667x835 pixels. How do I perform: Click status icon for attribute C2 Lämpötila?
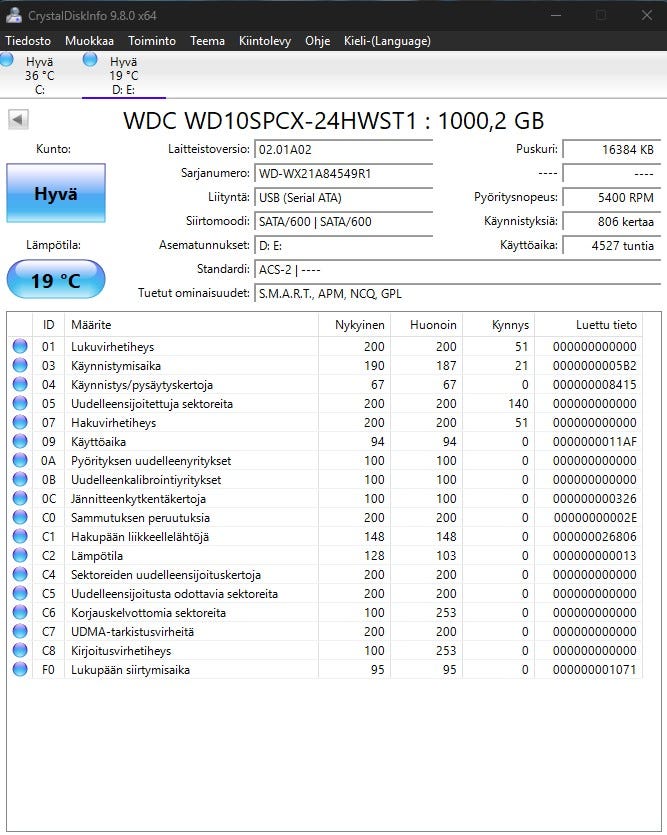[x=20, y=555]
